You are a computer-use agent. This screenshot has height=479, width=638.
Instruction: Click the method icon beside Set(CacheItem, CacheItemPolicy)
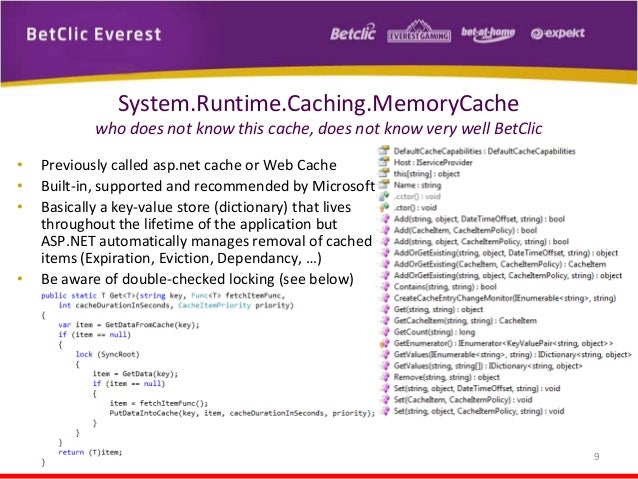pyautogui.click(x=385, y=400)
